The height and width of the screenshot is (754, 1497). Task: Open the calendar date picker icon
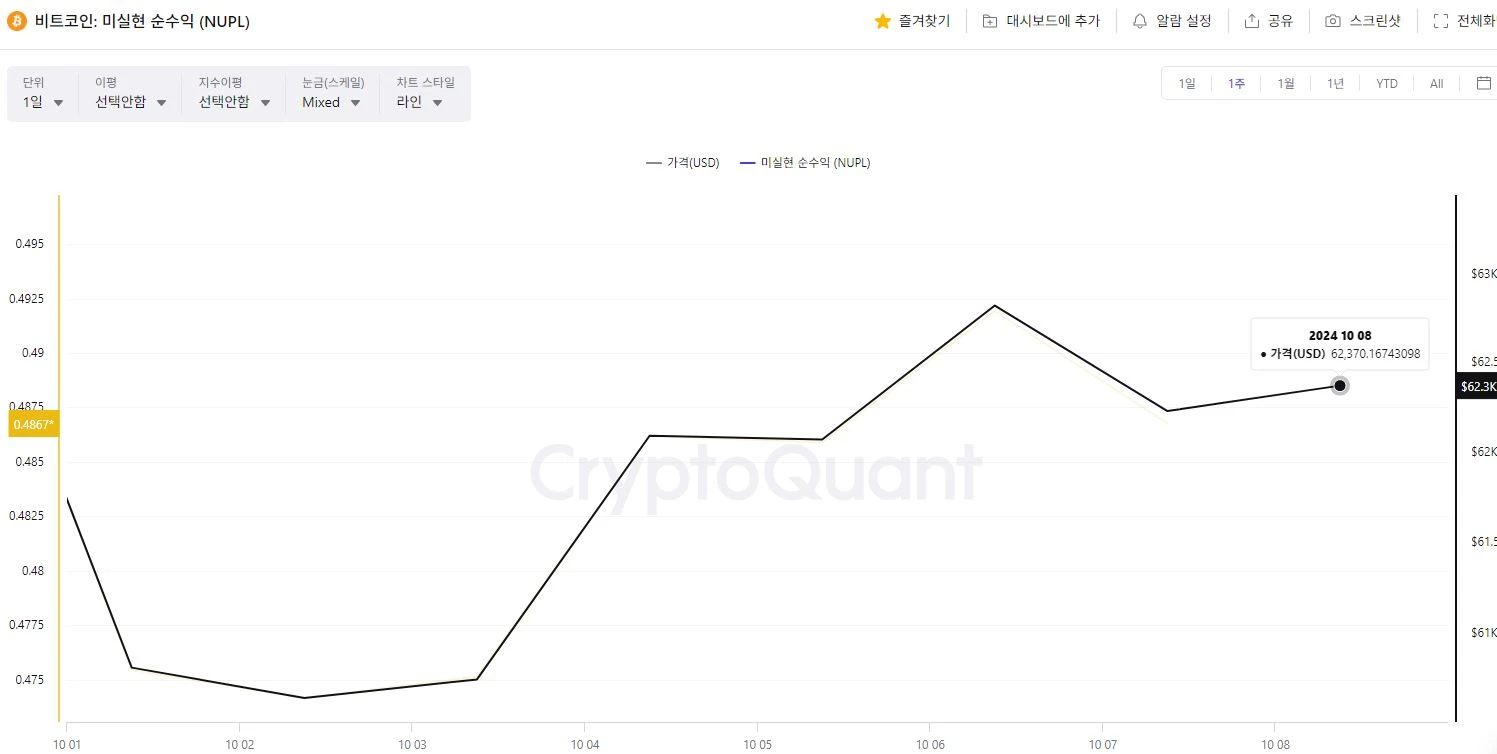(1484, 83)
